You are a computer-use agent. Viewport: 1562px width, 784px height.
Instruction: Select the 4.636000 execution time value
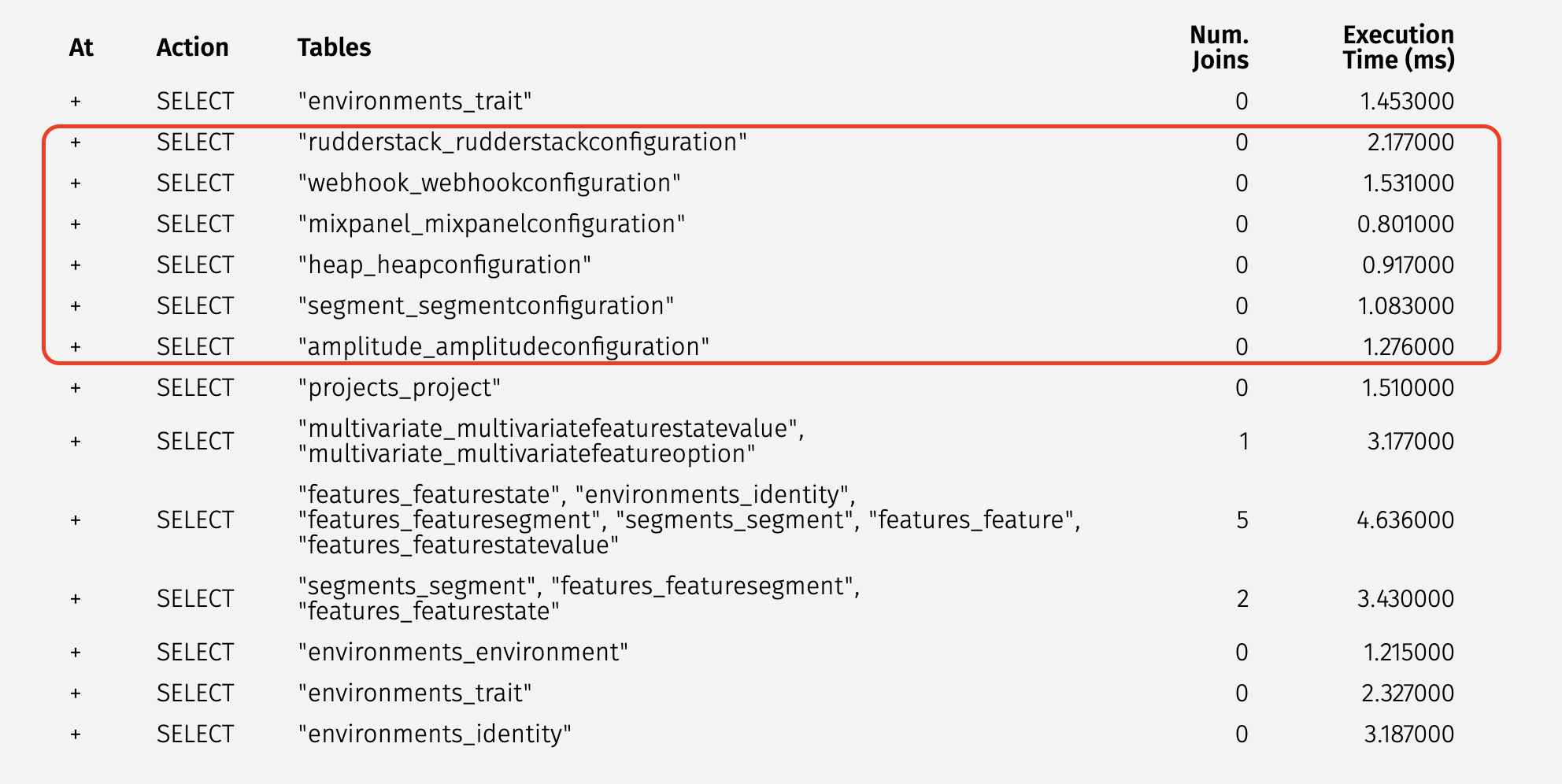pos(1405,520)
